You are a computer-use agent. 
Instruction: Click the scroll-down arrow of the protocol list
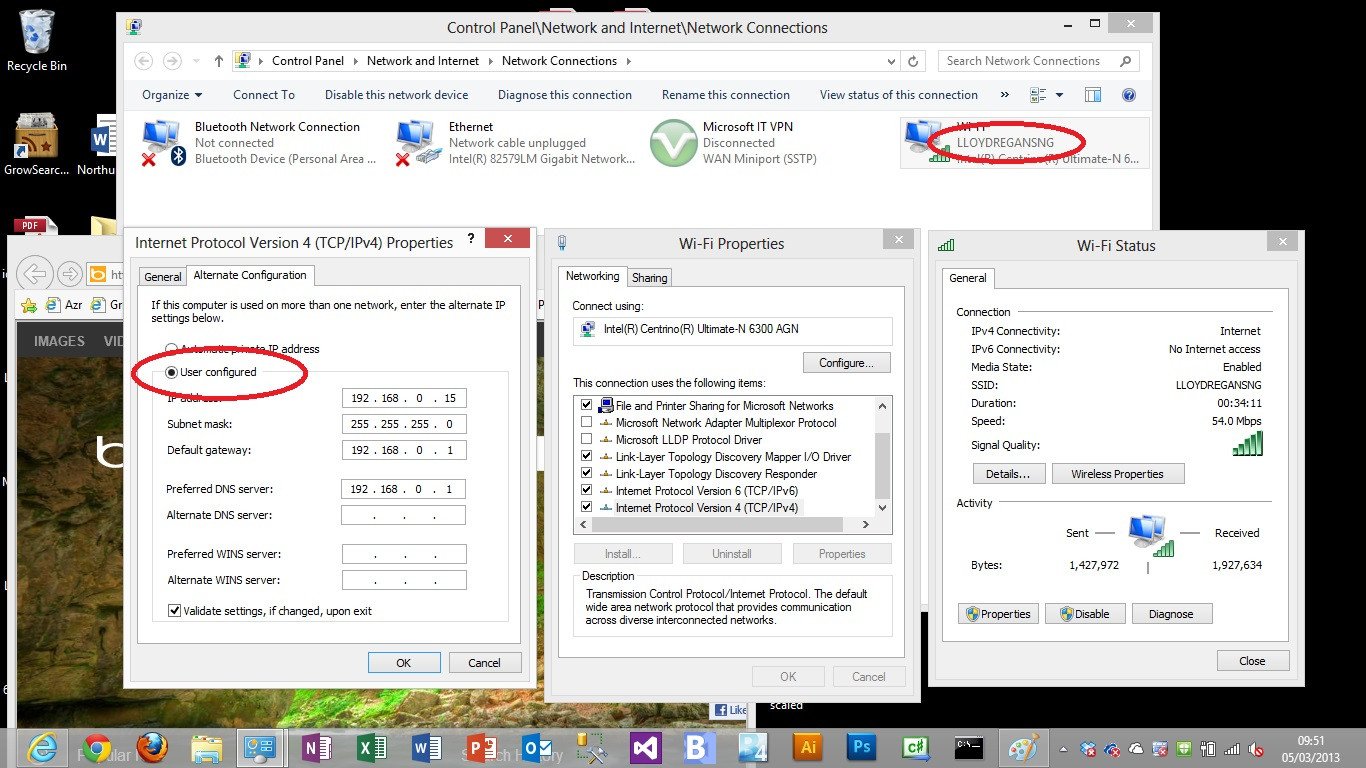[882, 508]
